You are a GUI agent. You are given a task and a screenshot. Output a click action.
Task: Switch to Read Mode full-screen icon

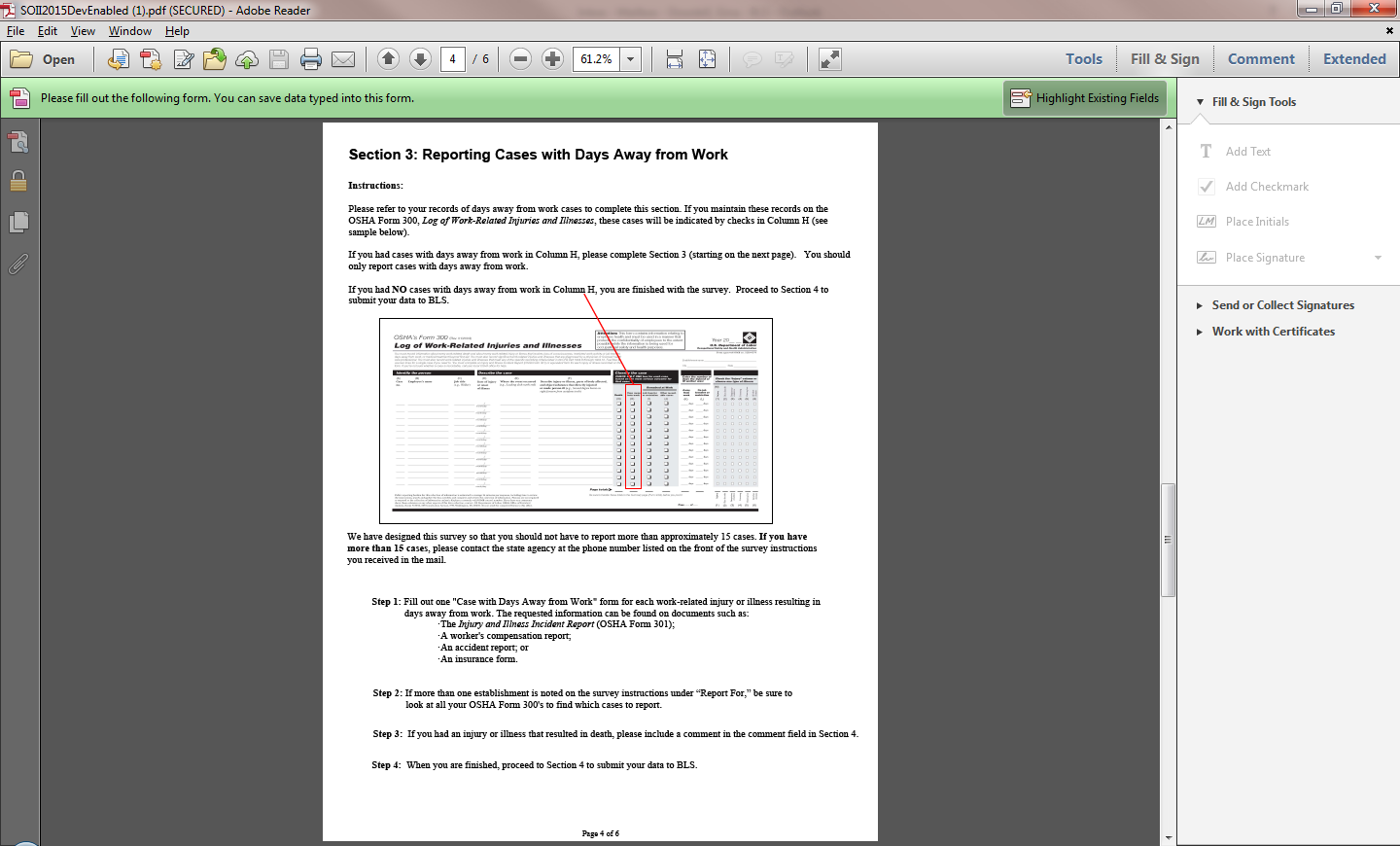click(829, 59)
